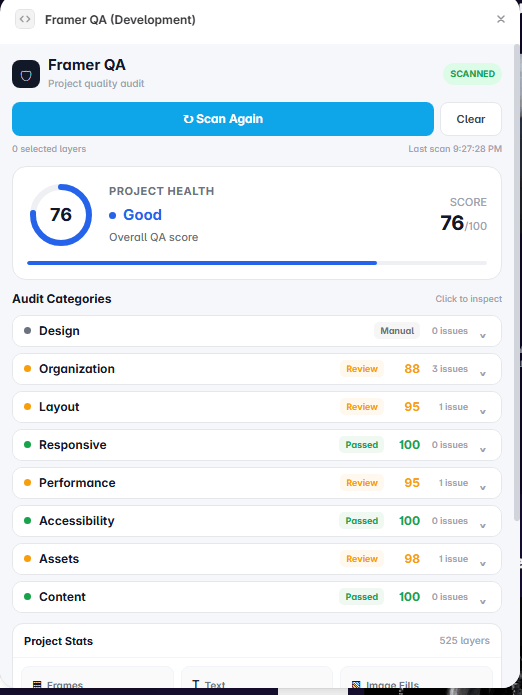Open the Assets audit row
The height and width of the screenshot is (695, 522).
(x=257, y=559)
